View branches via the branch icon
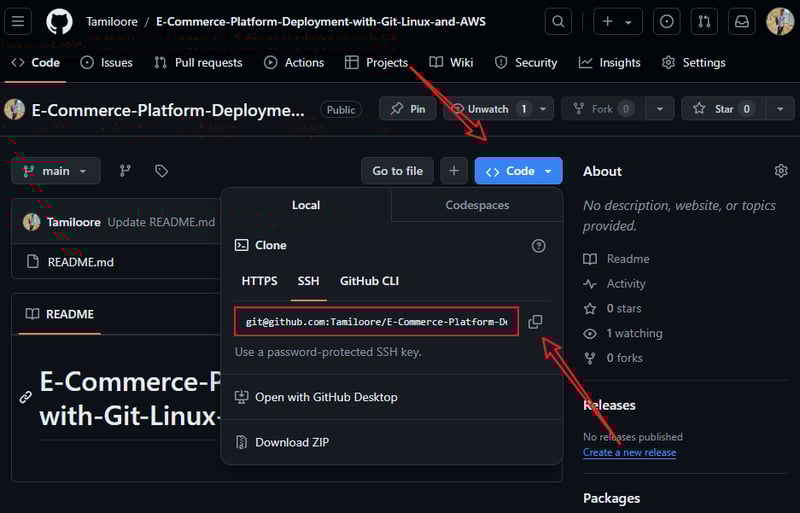The height and width of the screenshot is (513, 800). coord(125,171)
